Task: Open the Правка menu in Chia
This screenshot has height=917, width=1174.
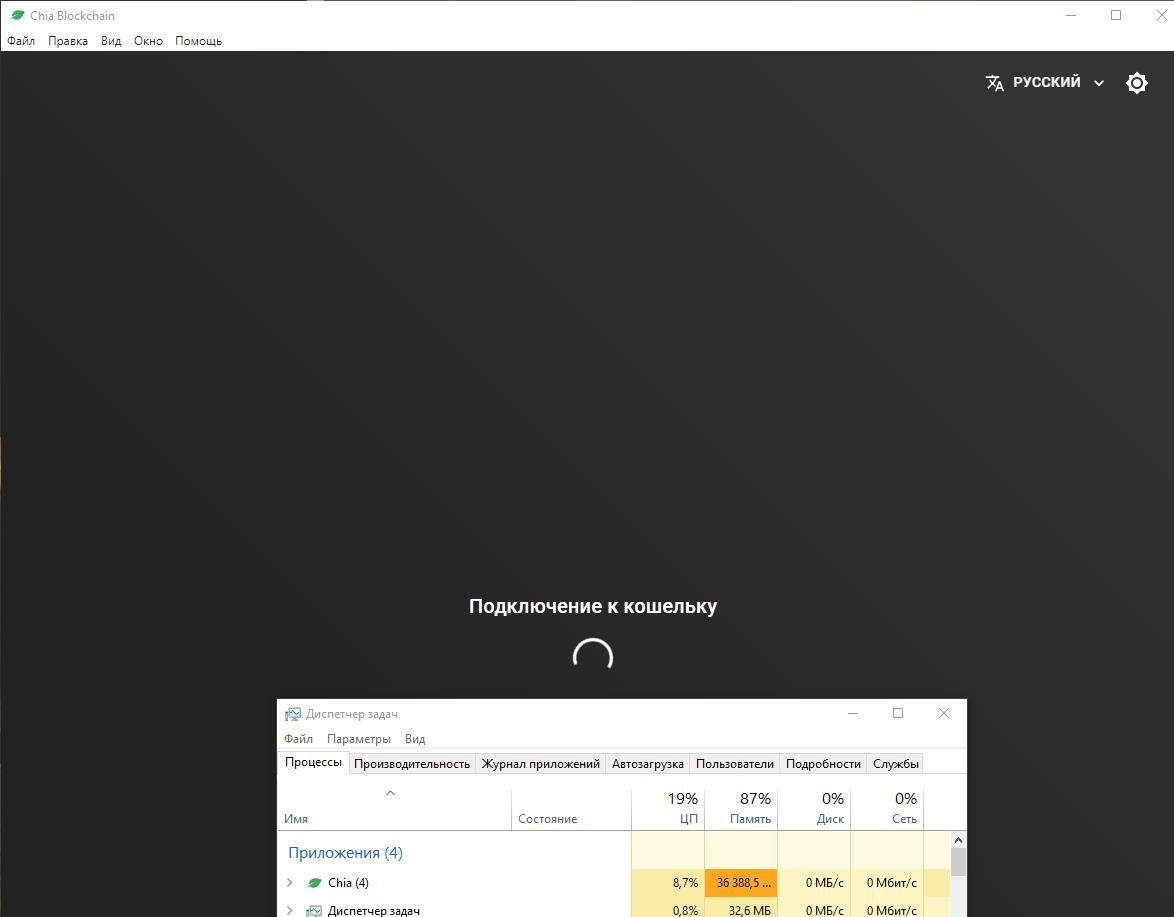Action: (x=67, y=40)
